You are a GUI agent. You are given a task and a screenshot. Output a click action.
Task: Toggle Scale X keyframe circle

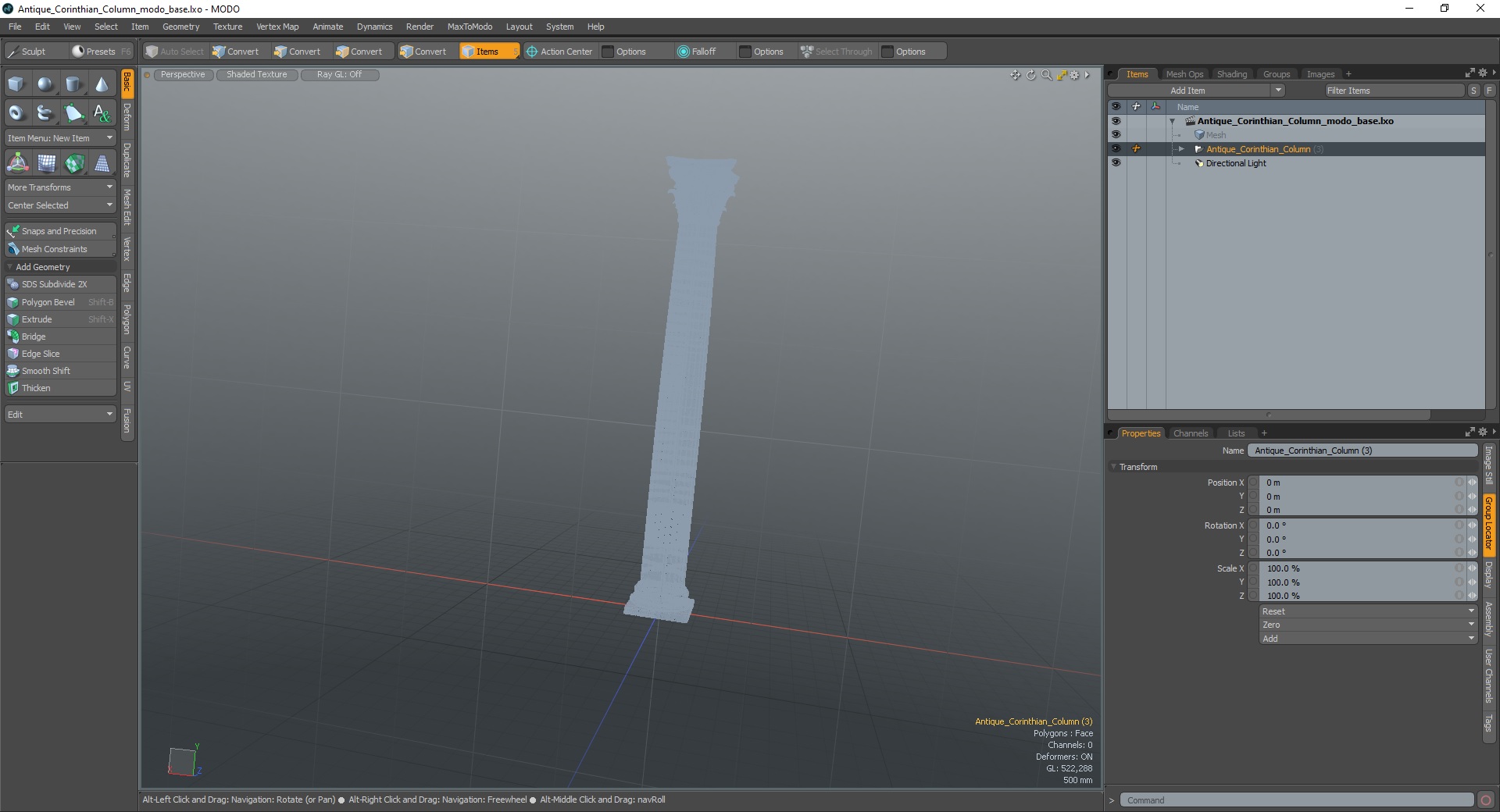pos(1253,568)
